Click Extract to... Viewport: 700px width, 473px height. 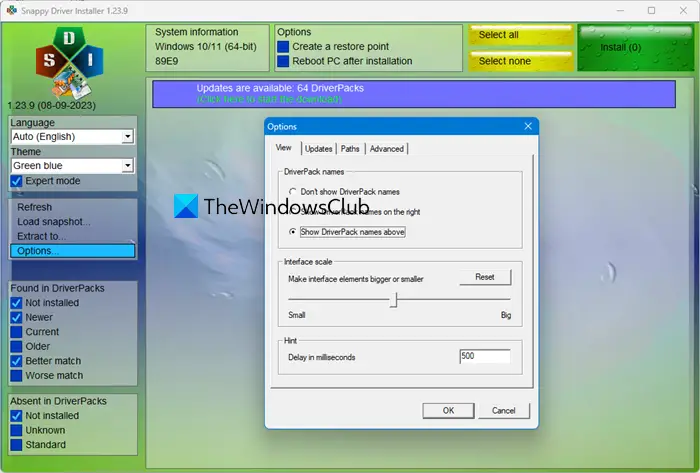point(72,236)
